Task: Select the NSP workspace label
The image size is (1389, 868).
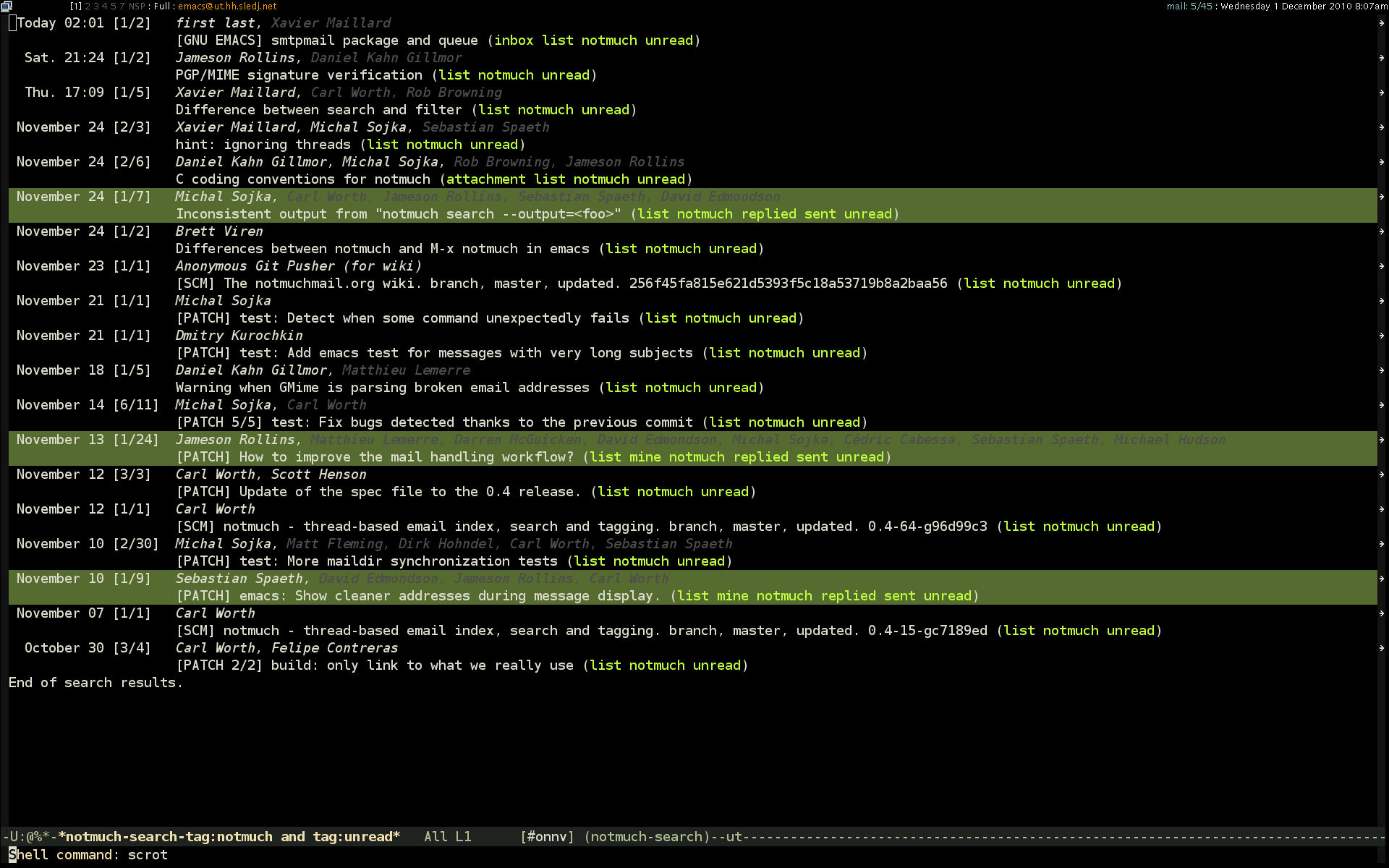Action: (137, 6)
